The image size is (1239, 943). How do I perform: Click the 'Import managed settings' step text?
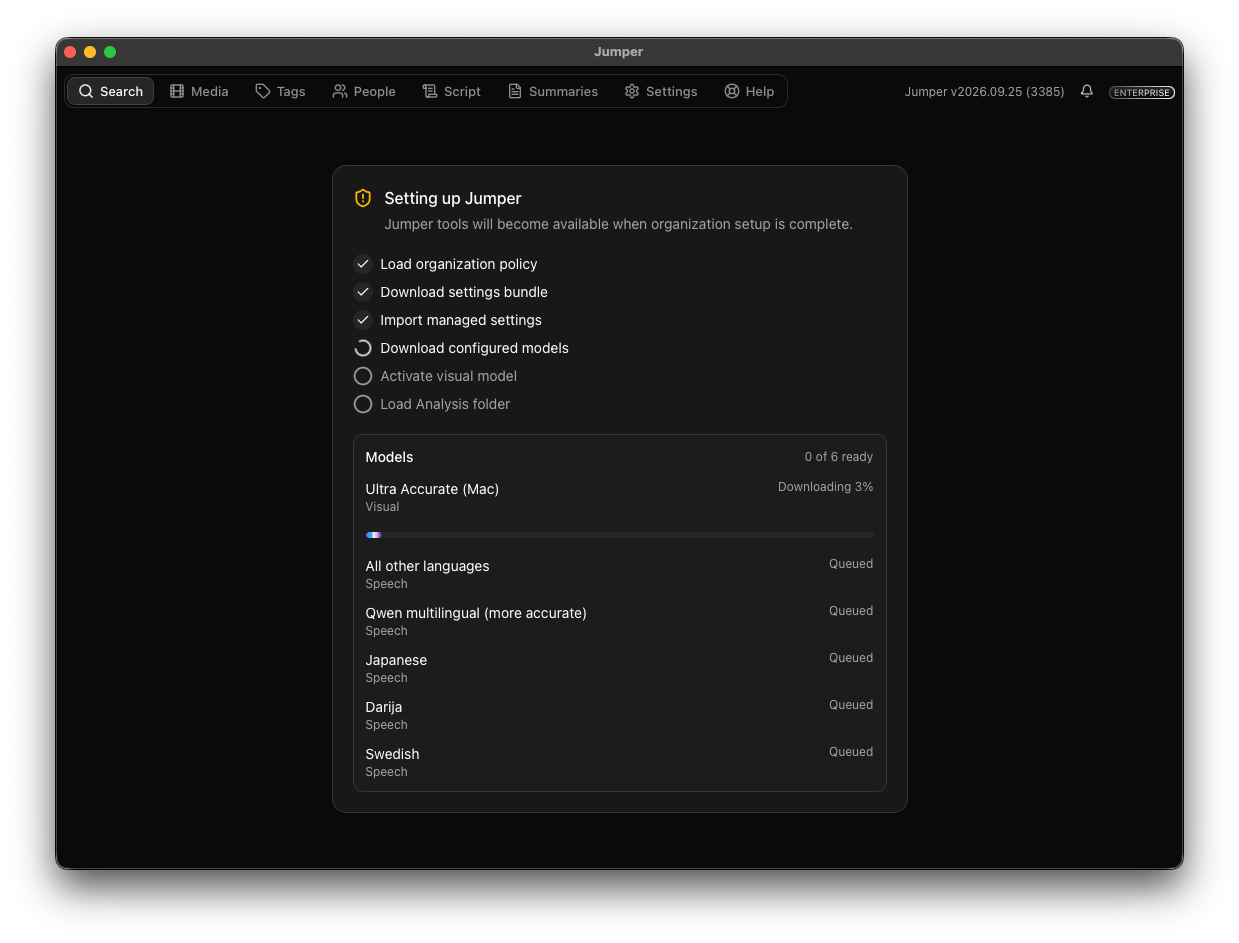tap(461, 320)
